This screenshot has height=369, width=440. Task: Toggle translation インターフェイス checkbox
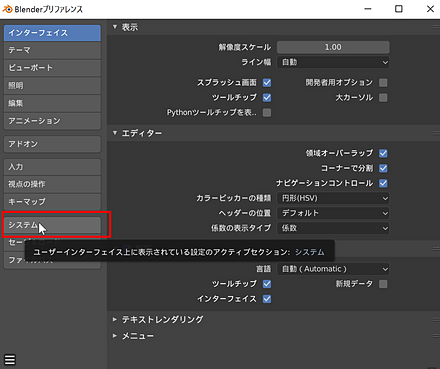267,299
